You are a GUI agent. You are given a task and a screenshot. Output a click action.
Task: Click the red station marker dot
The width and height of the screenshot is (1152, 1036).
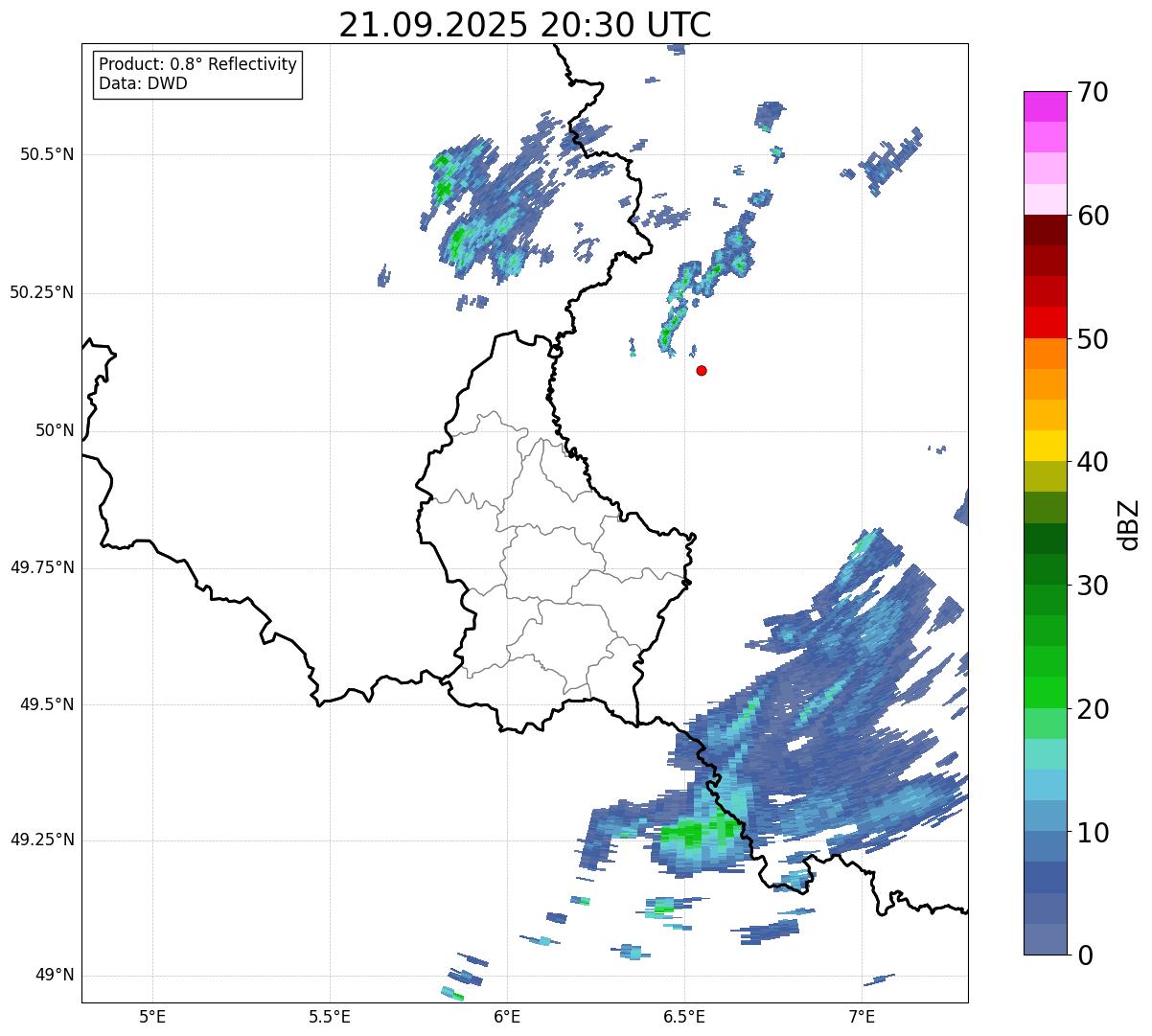[x=702, y=370]
